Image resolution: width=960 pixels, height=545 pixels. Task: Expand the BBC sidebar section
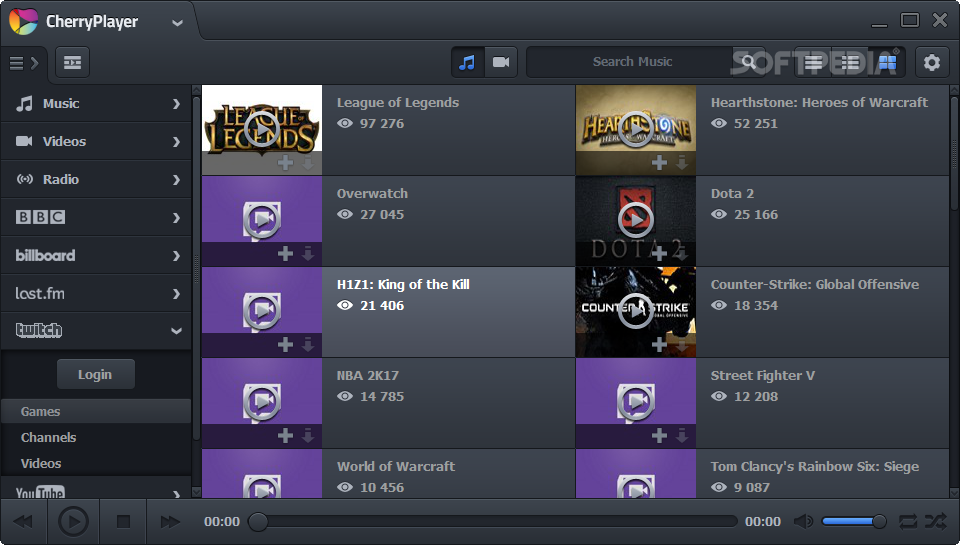96,217
